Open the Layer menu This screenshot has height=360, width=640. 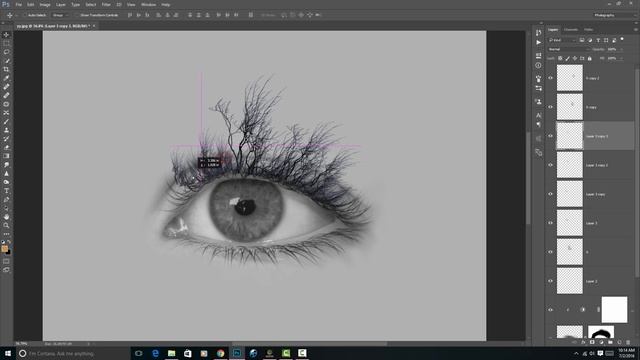coord(61,4)
